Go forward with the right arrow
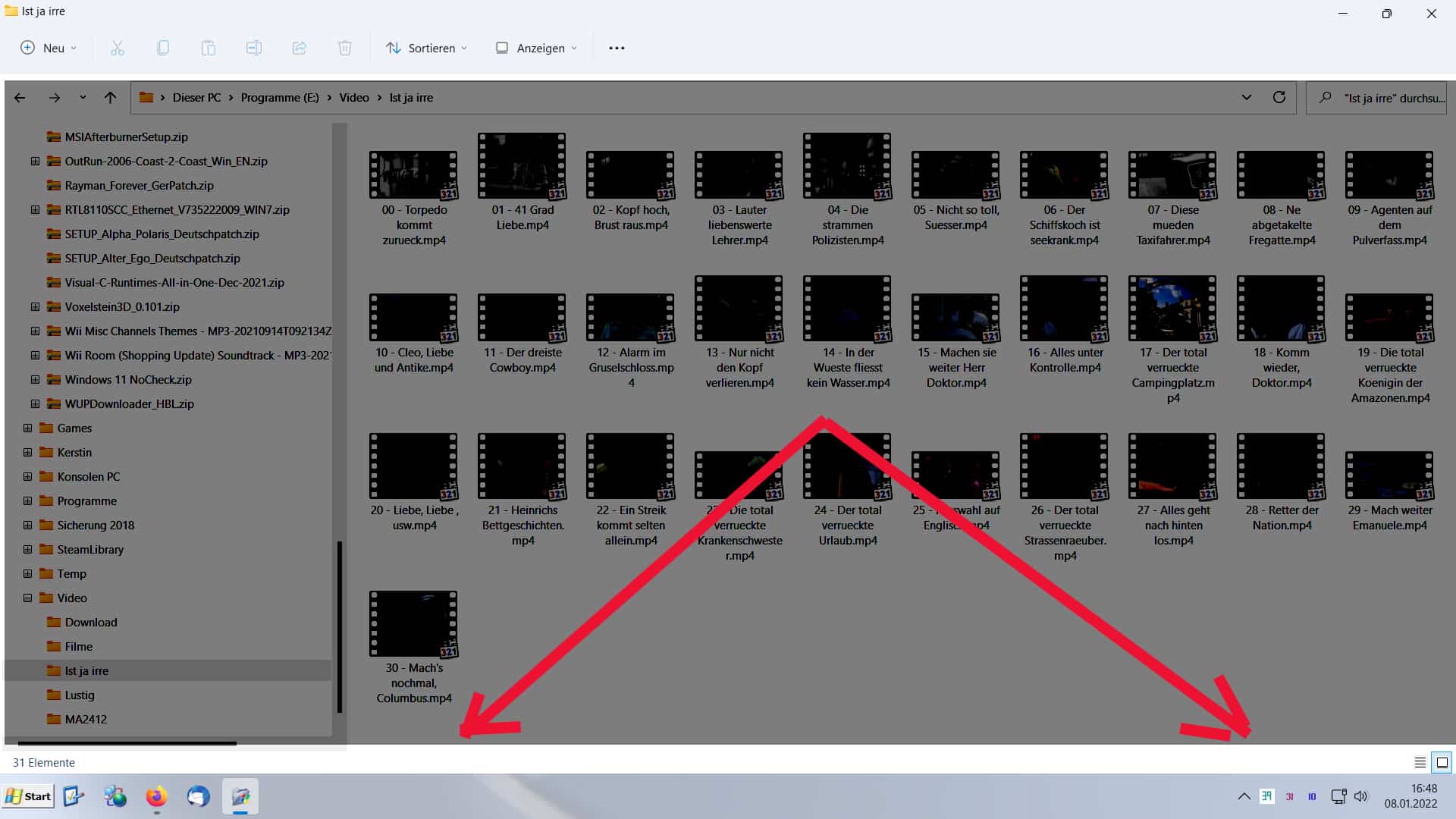Image resolution: width=1456 pixels, height=819 pixels. click(54, 98)
